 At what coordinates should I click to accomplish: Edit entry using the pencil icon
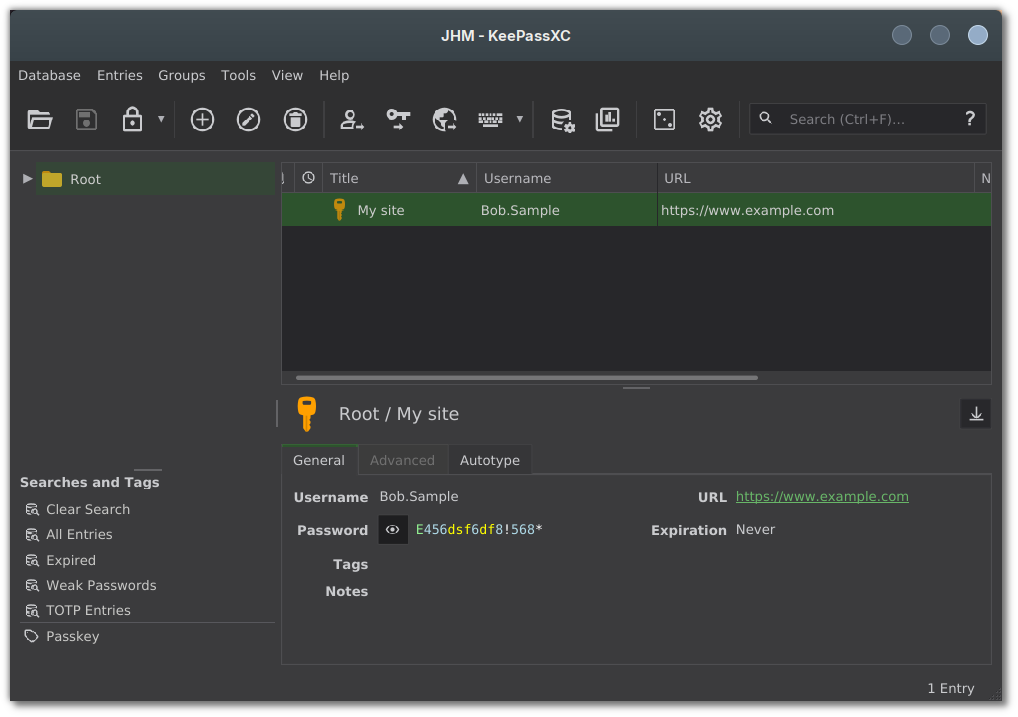(x=249, y=120)
